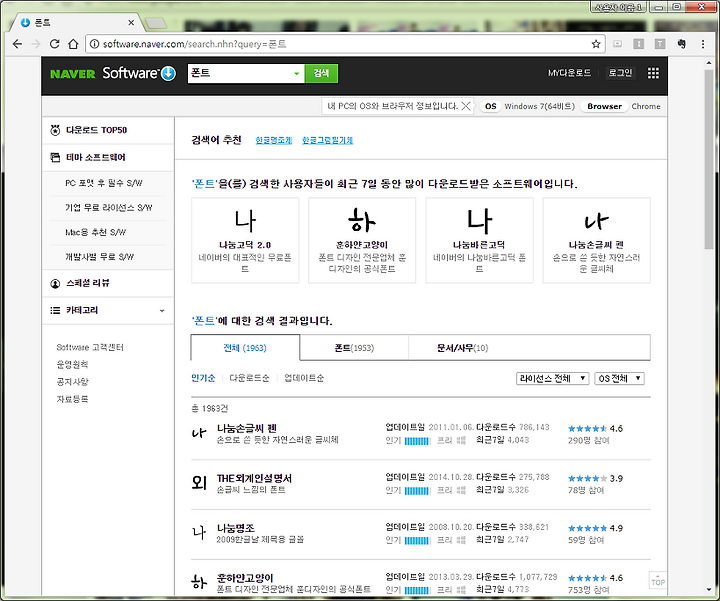Open 나눔손글씨 펜 search result title
The image size is (720, 601).
[247, 428]
